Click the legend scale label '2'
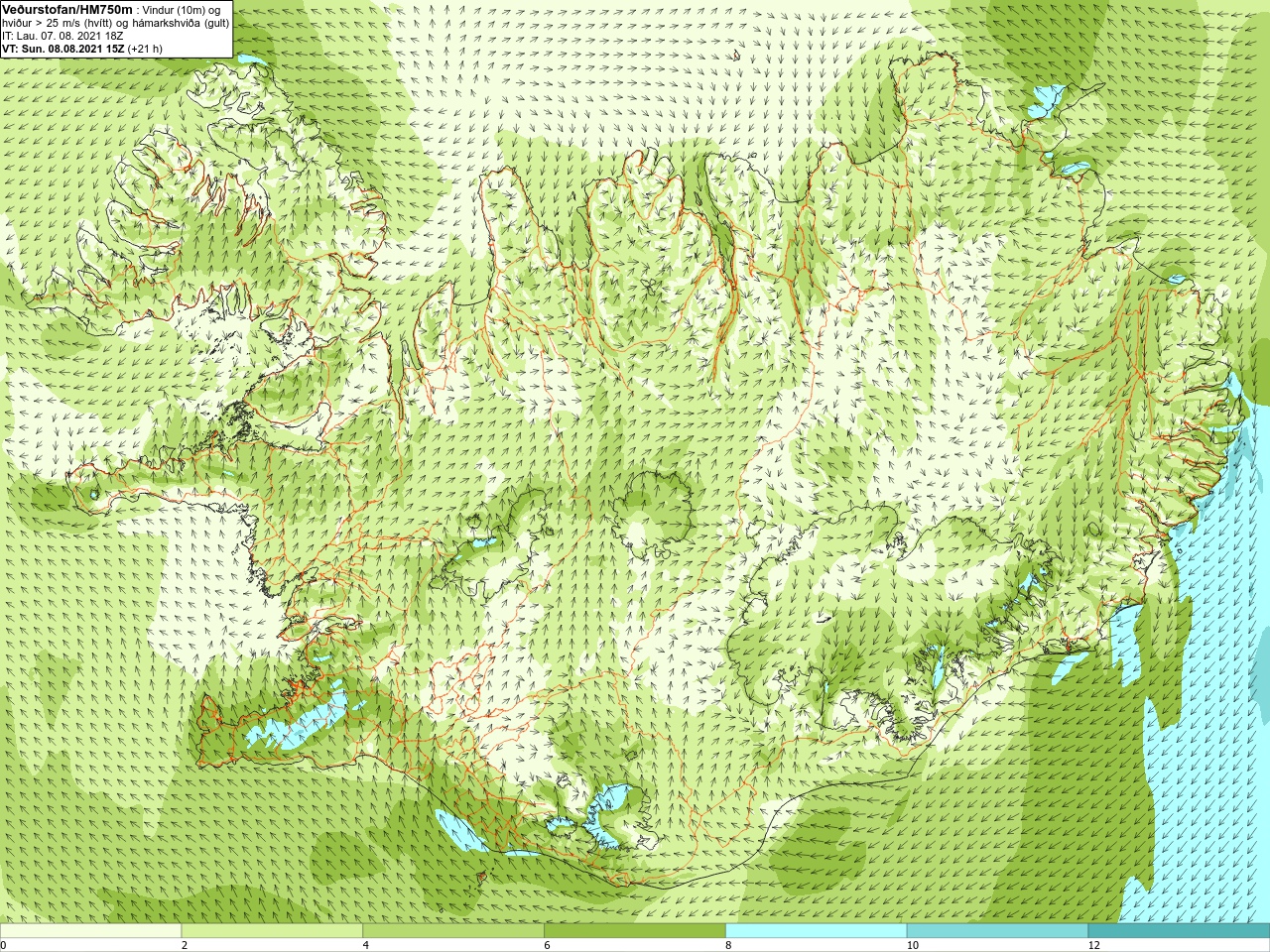This screenshot has width=1270, height=952. click(x=185, y=945)
